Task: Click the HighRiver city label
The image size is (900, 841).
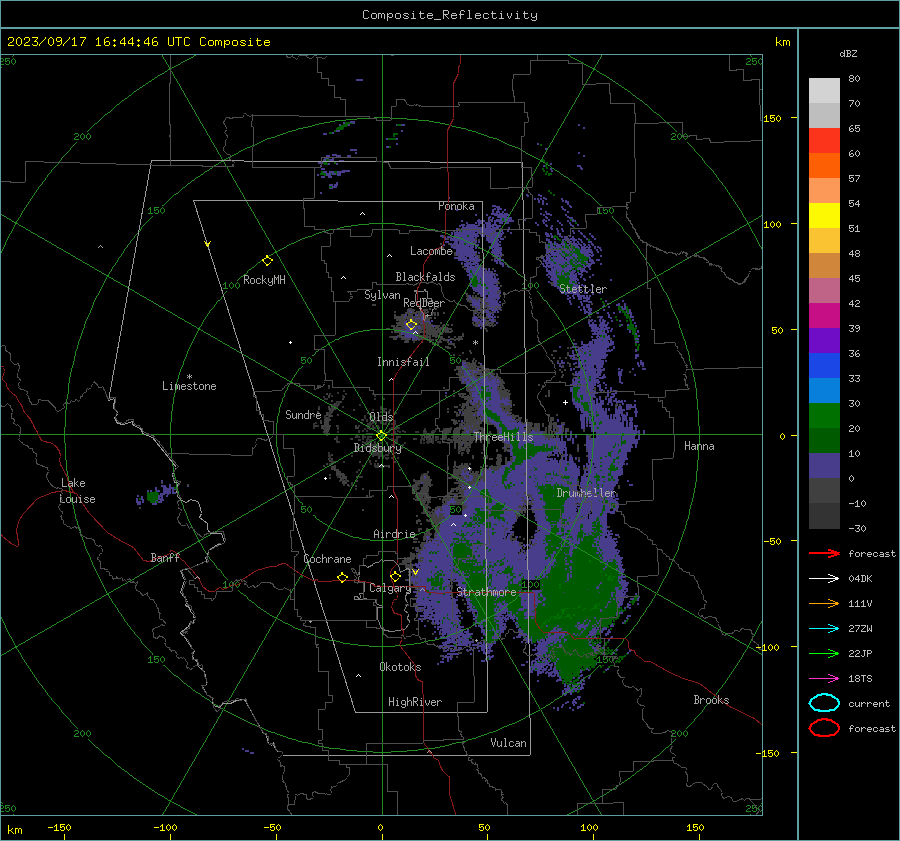Action: (415, 702)
